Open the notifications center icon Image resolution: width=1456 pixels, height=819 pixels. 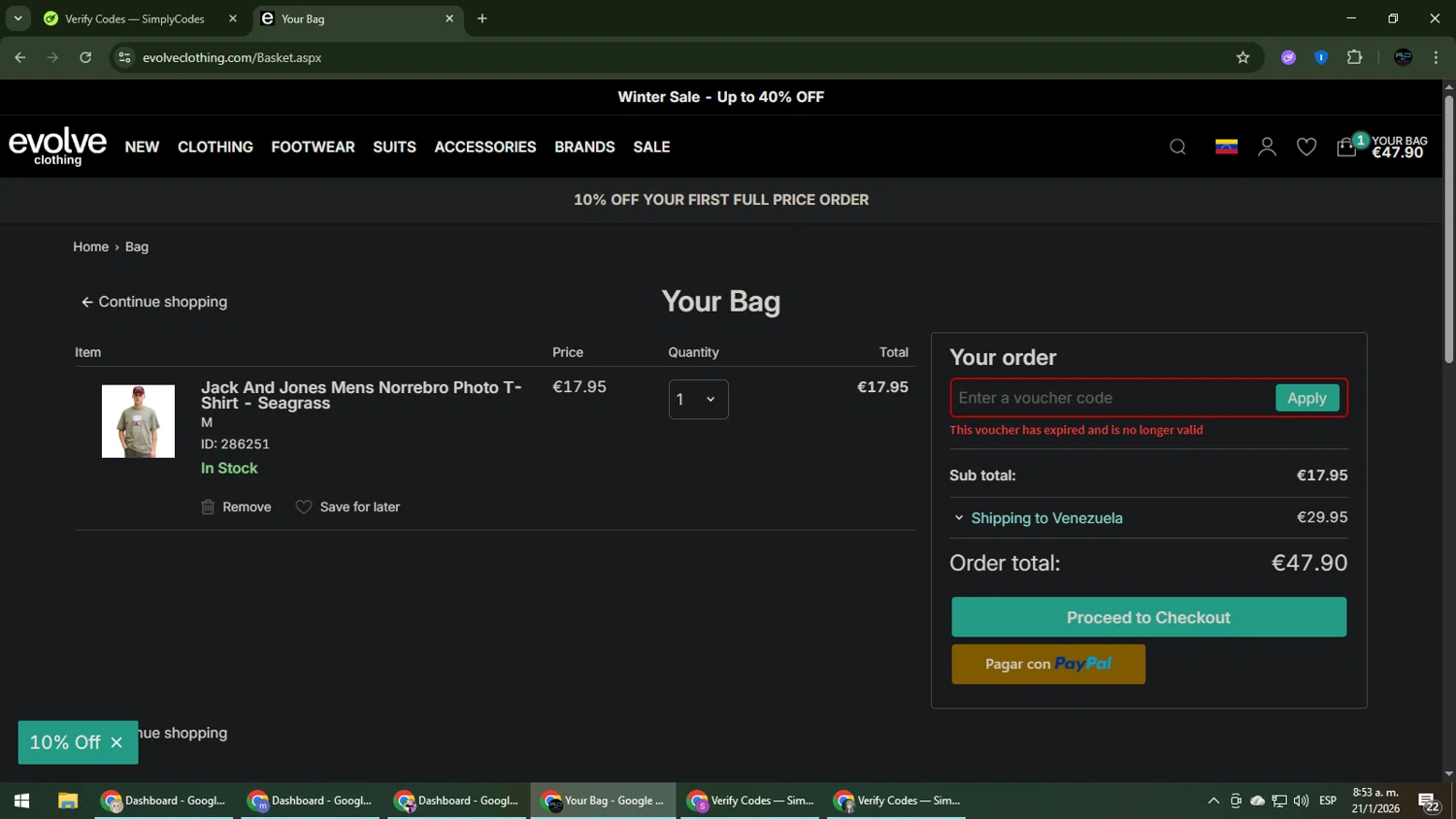tap(1429, 802)
